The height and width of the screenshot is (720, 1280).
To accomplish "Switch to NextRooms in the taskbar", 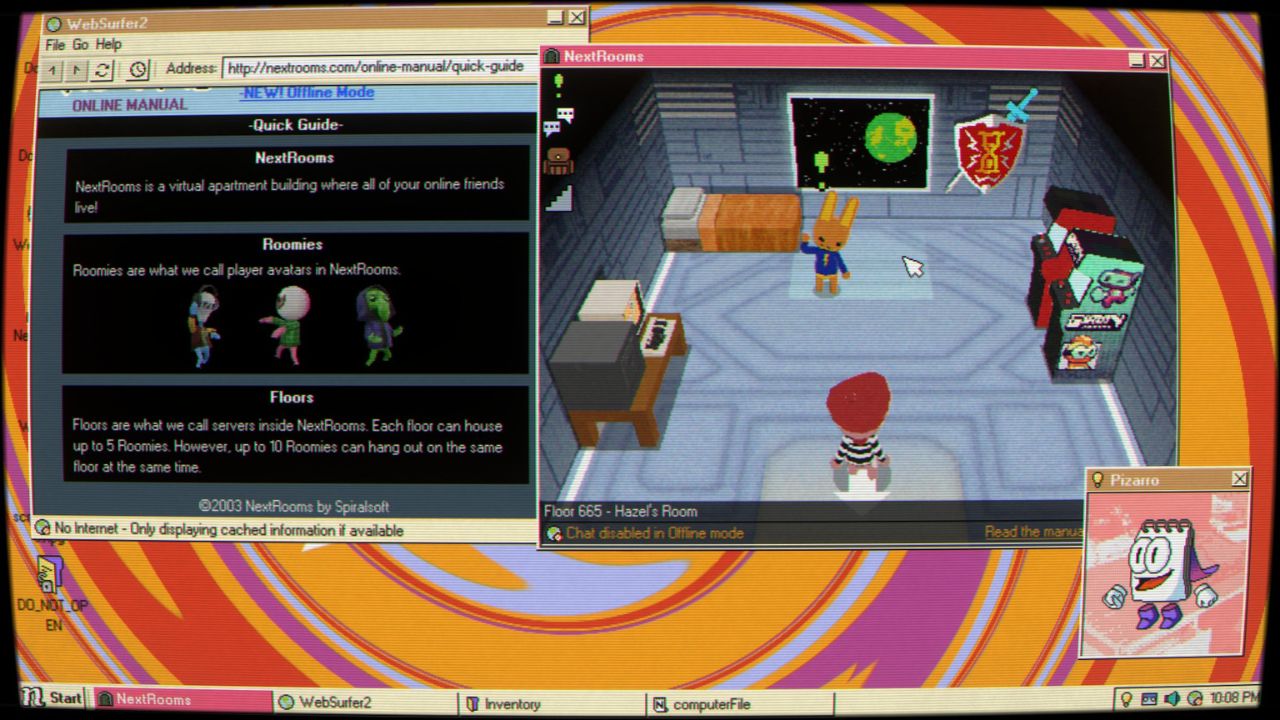I will [x=182, y=701].
